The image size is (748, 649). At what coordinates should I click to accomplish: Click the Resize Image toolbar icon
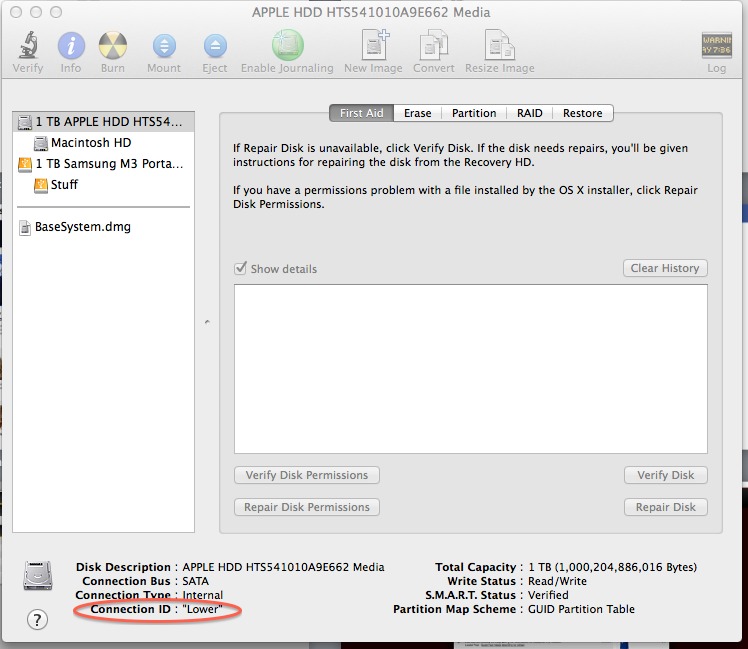click(x=499, y=45)
